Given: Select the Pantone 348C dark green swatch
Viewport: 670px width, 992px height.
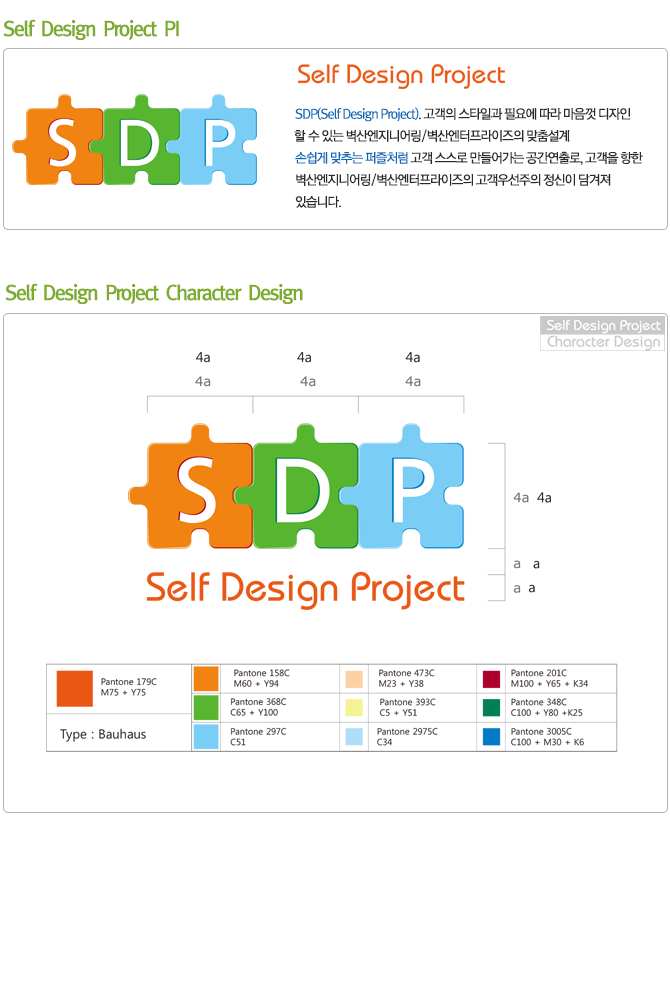Looking at the screenshot, I should point(492,707).
